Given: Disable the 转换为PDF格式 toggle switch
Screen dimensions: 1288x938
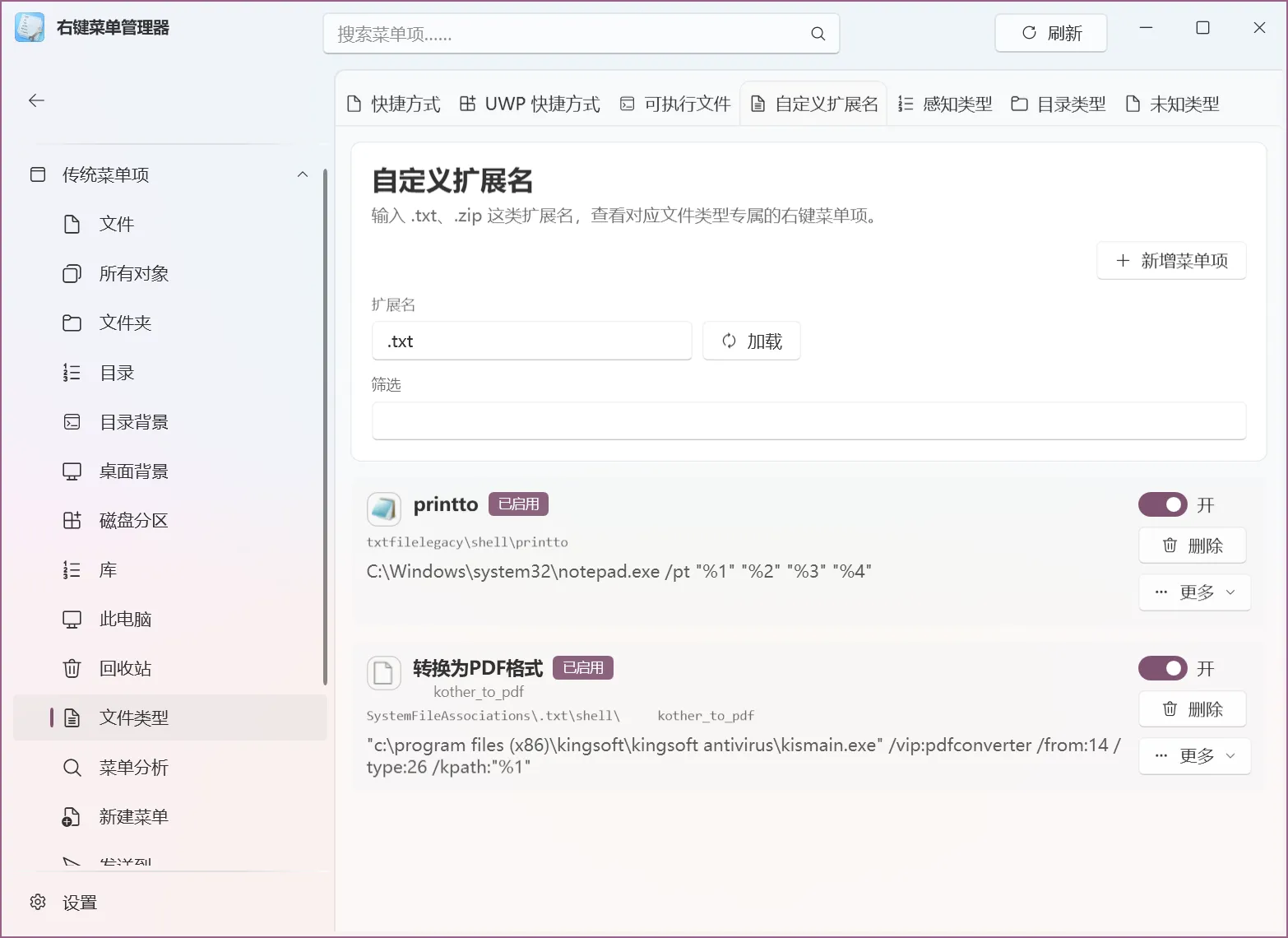Looking at the screenshot, I should pyautogui.click(x=1162, y=668).
